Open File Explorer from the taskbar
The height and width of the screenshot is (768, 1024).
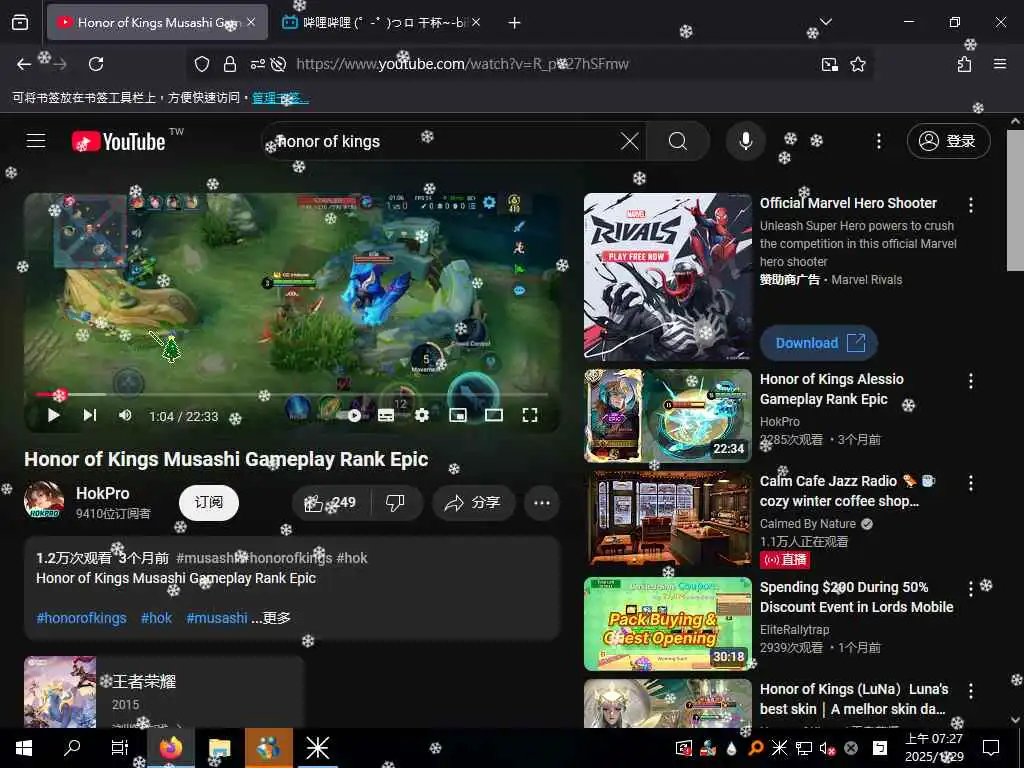click(219, 748)
